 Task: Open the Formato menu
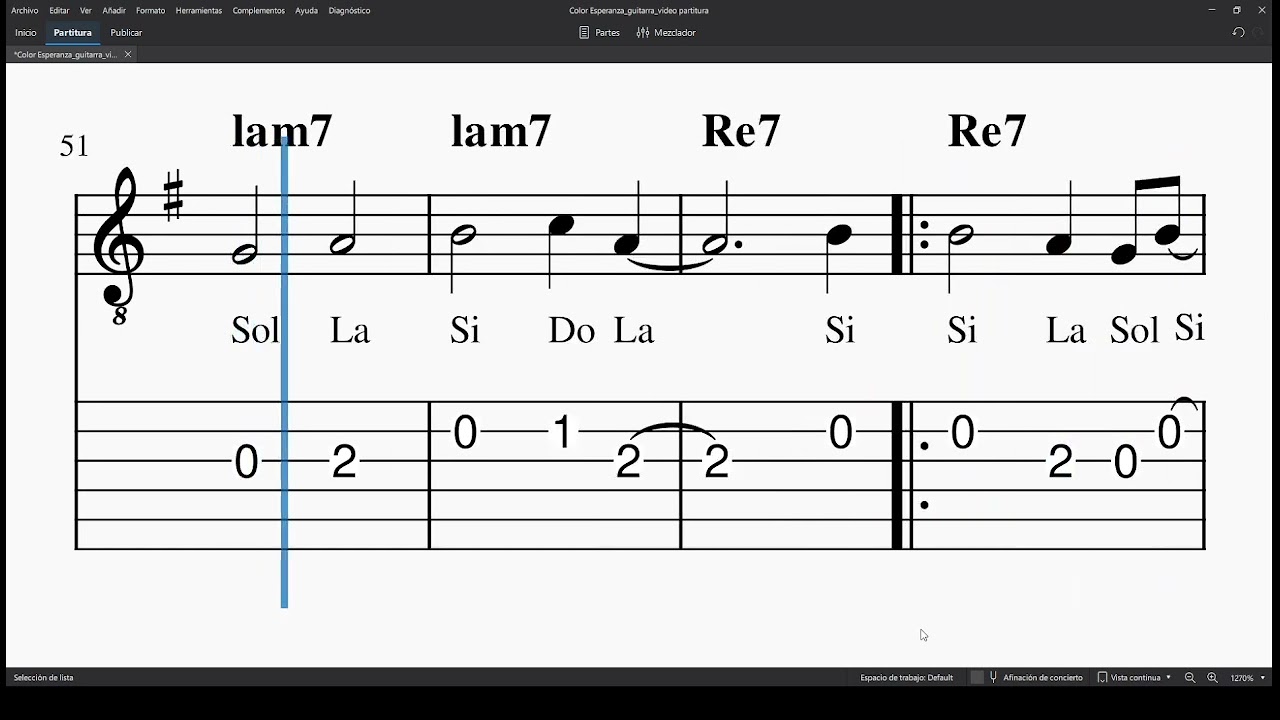(x=150, y=10)
